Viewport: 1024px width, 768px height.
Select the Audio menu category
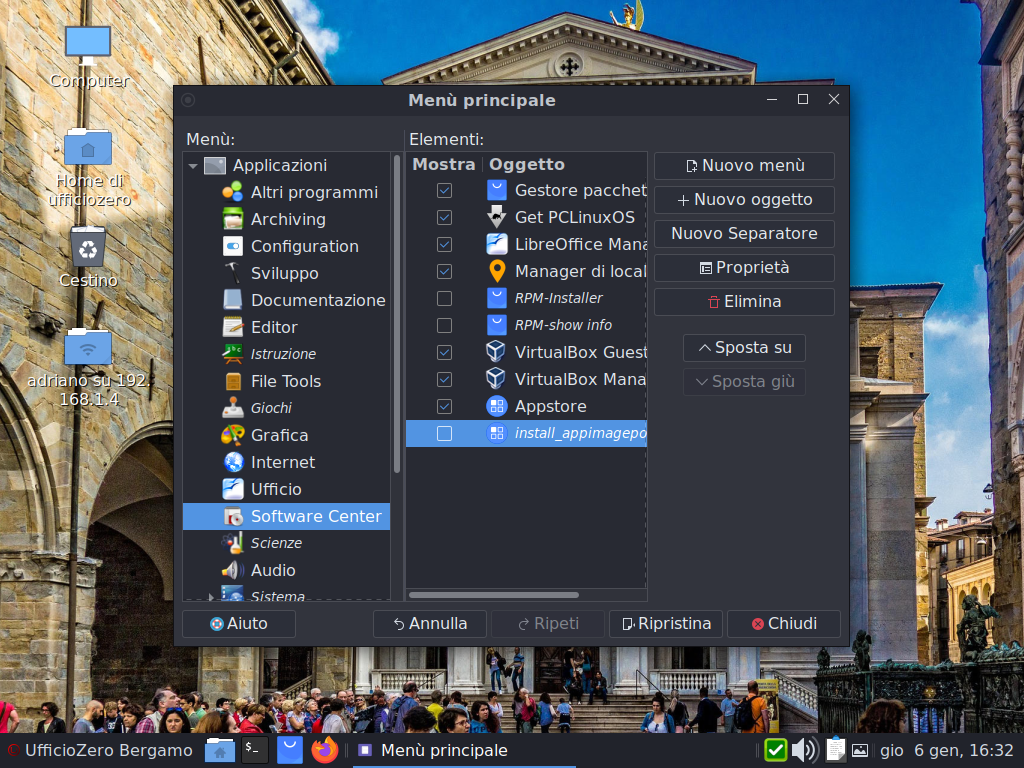click(x=273, y=570)
